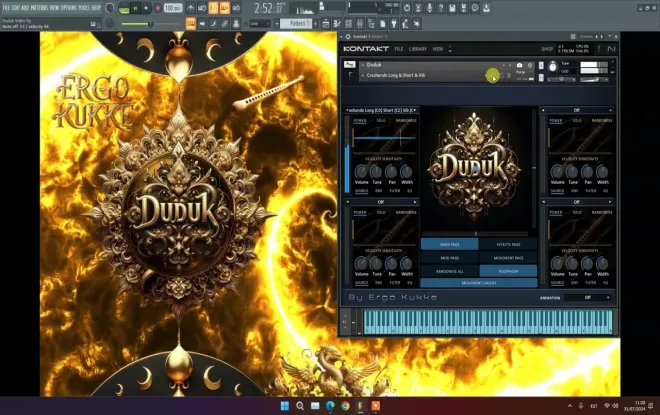This screenshot has width=660, height=415.
Task: Click the red record button
Action: pyautogui.click(x=157, y=8)
